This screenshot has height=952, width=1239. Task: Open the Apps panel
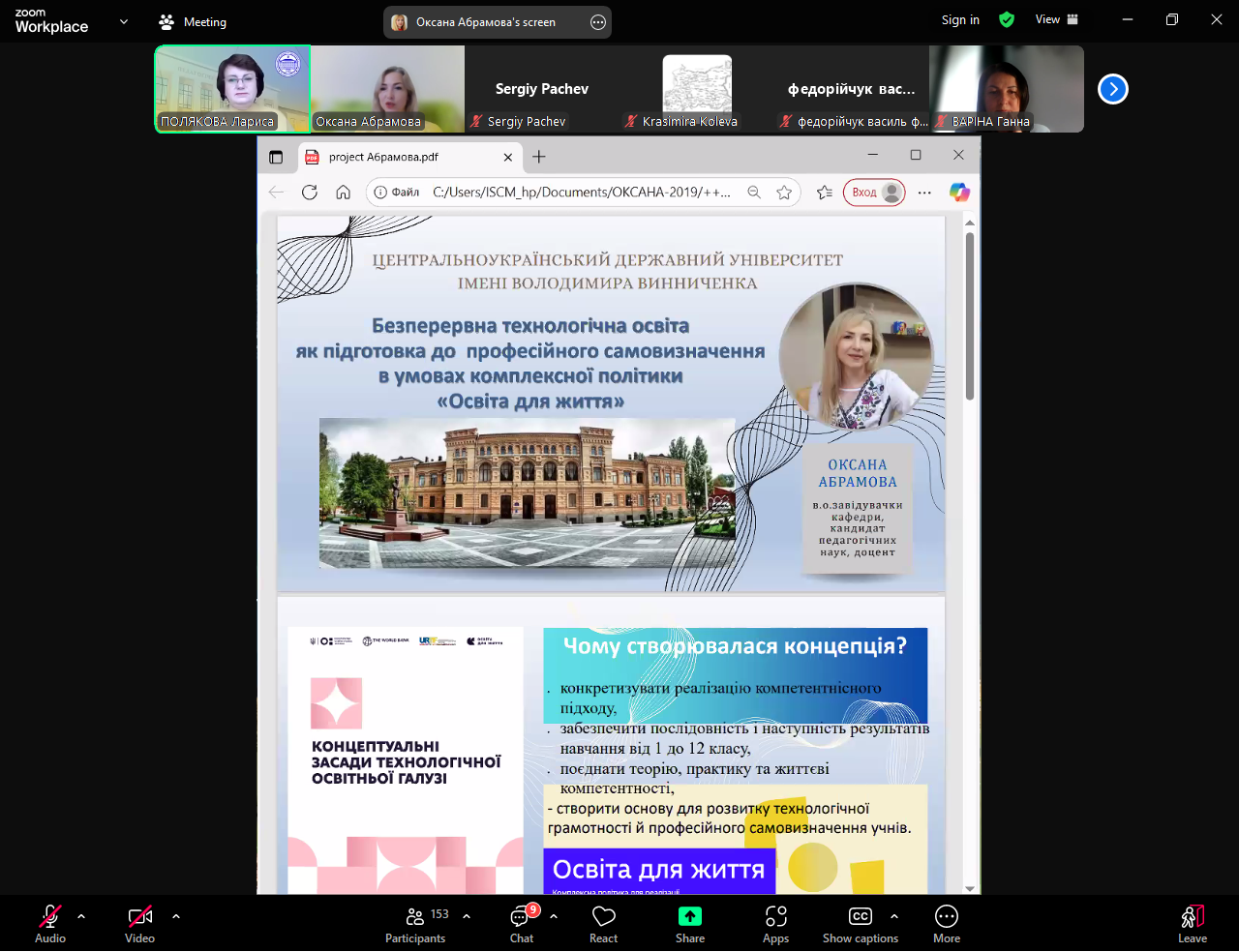[x=775, y=924]
